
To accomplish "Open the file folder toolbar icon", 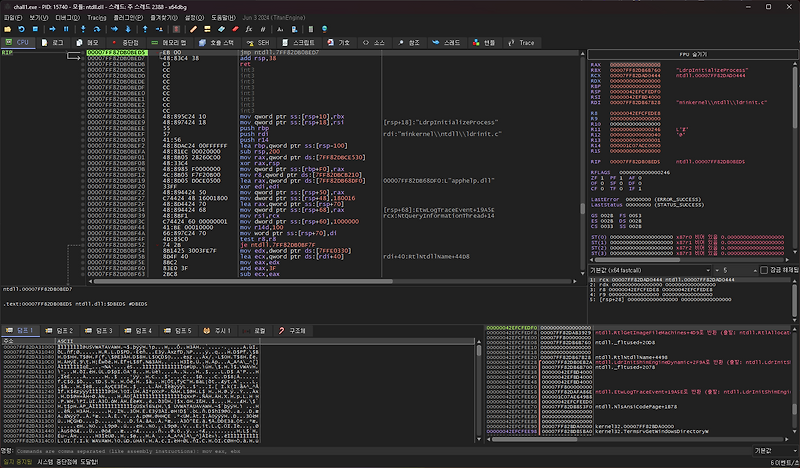I will [7, 30].
